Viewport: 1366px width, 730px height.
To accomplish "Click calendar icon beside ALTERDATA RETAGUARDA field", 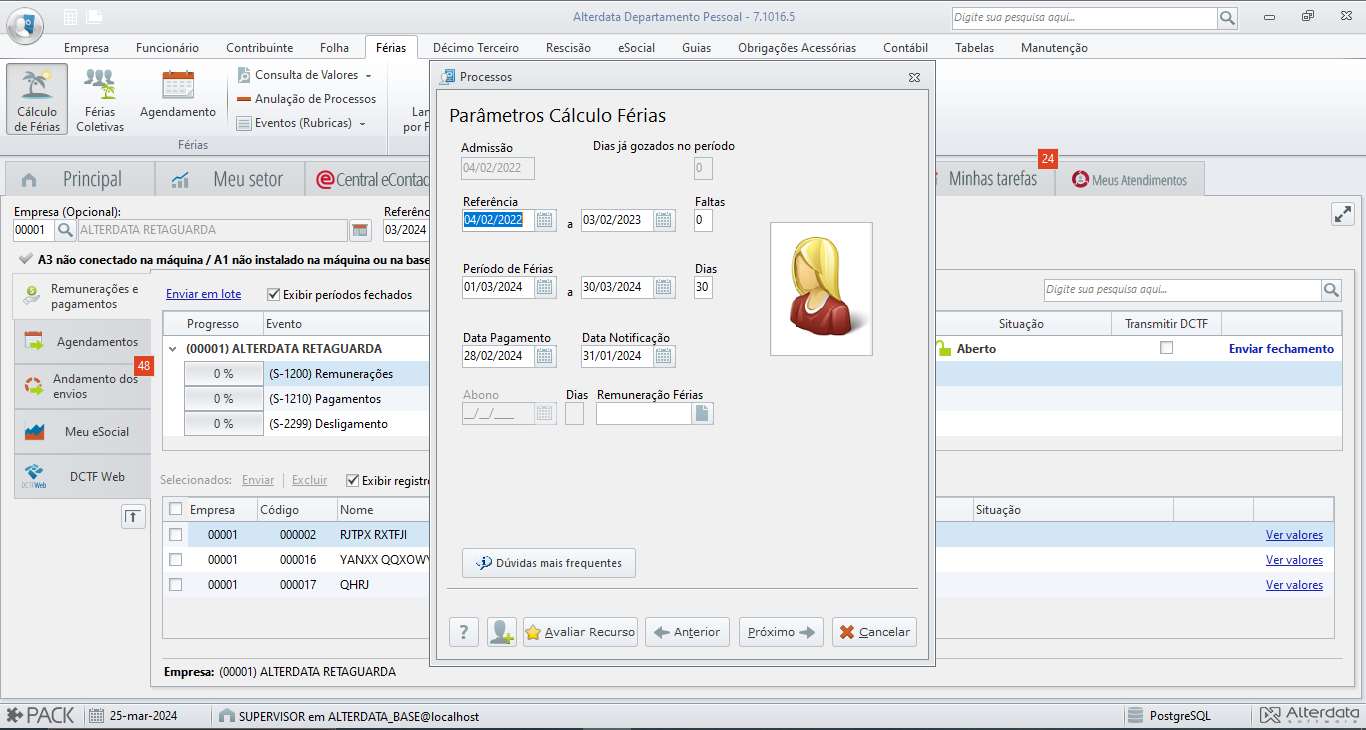I will coord(360,230).
